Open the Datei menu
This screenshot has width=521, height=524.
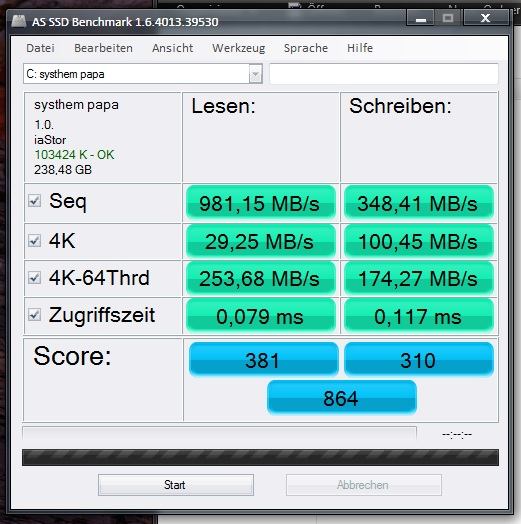(40, 48)
